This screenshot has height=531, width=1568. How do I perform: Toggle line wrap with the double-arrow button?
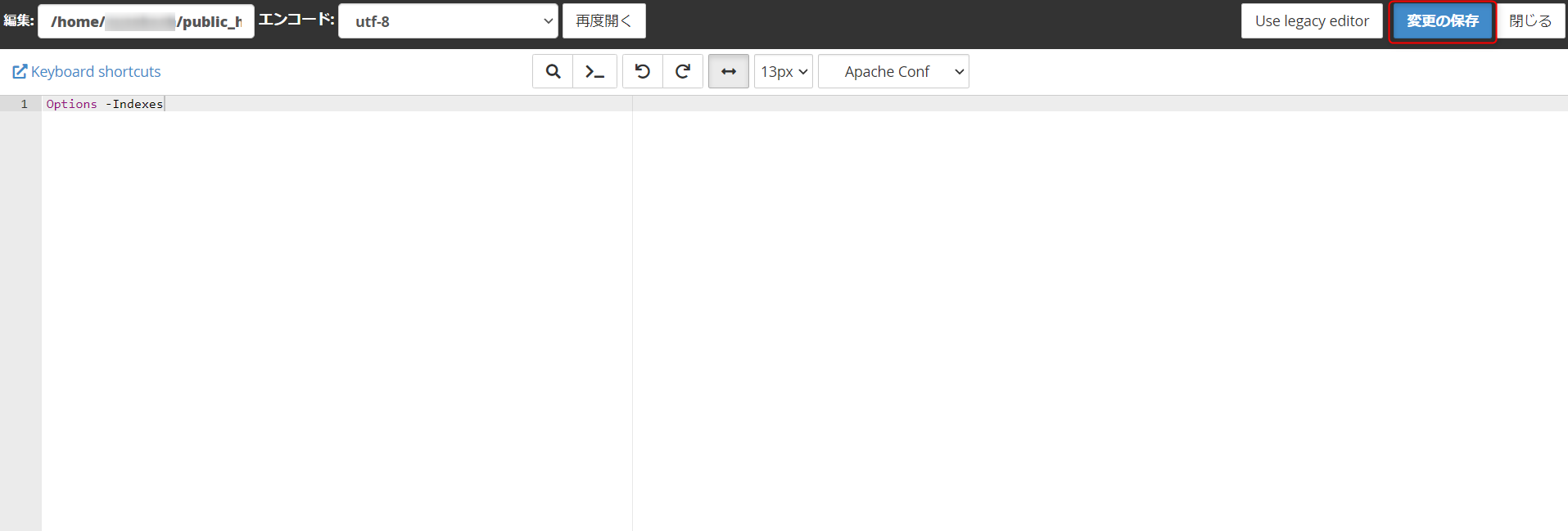[728, 72]
